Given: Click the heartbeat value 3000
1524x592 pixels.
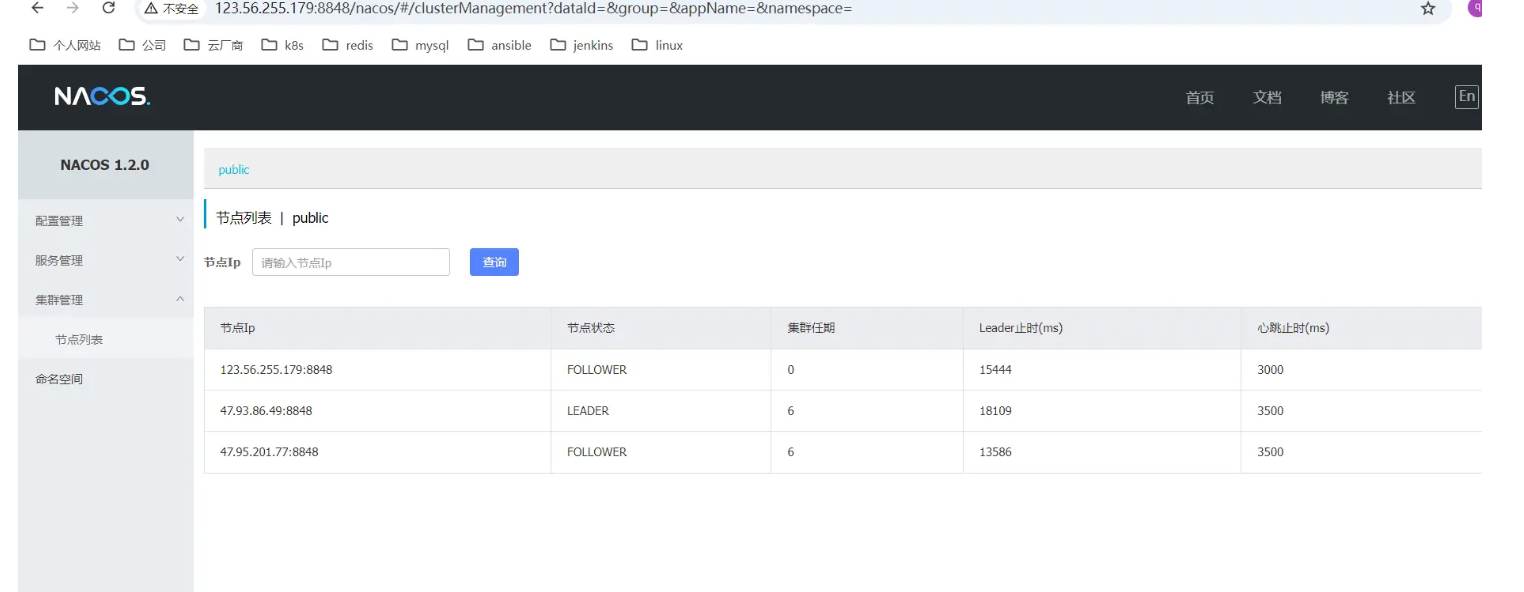Looking at the screenshot, I should pos(1270,370).
